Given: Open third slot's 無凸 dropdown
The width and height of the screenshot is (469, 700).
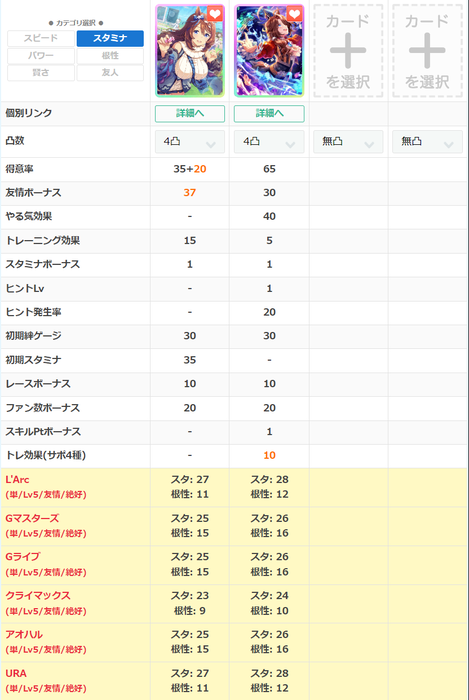Looking at the screenshot, I should pos(348,142).
